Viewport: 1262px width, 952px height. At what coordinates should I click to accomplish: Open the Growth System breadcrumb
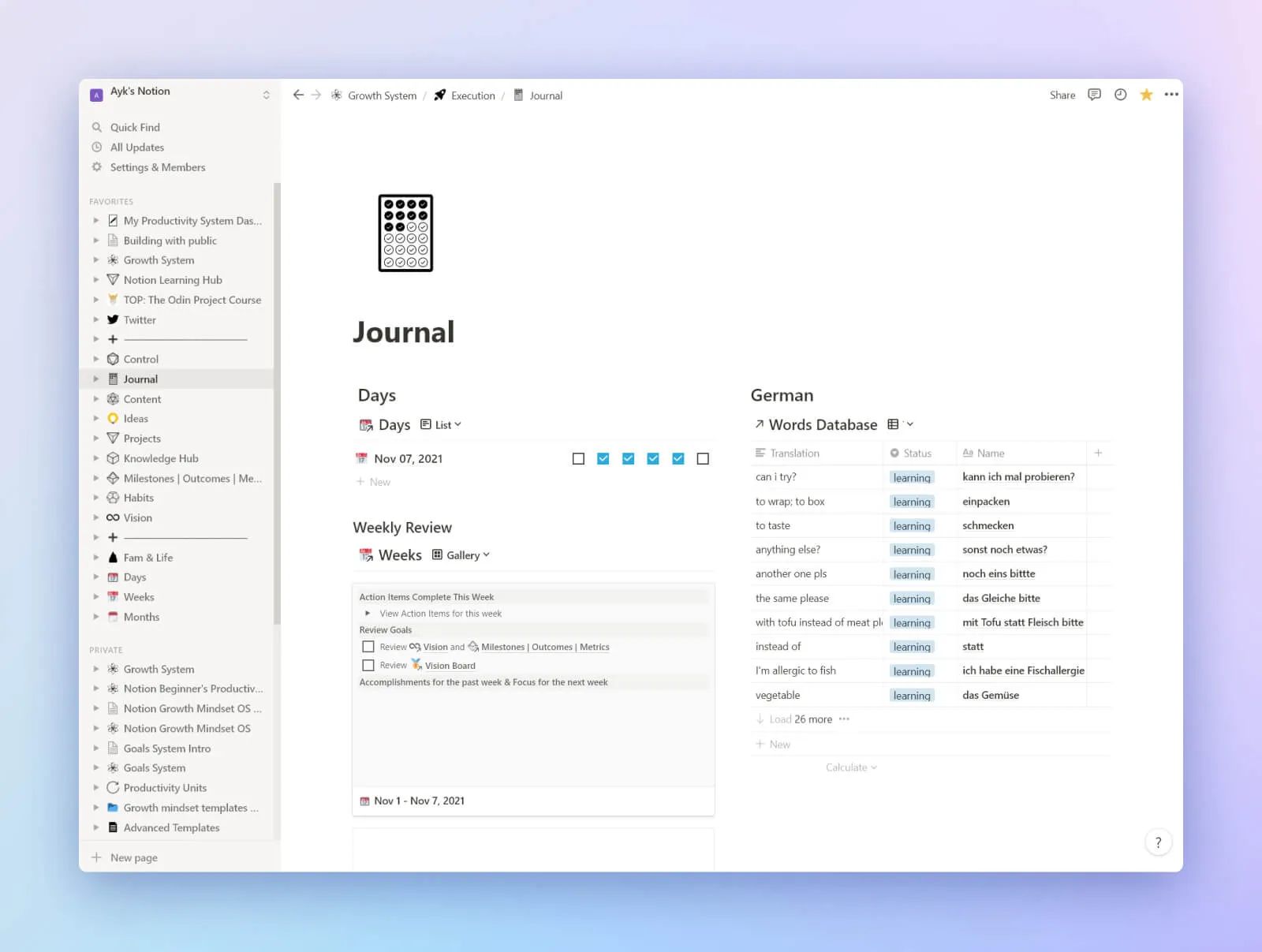pos(381,95)
